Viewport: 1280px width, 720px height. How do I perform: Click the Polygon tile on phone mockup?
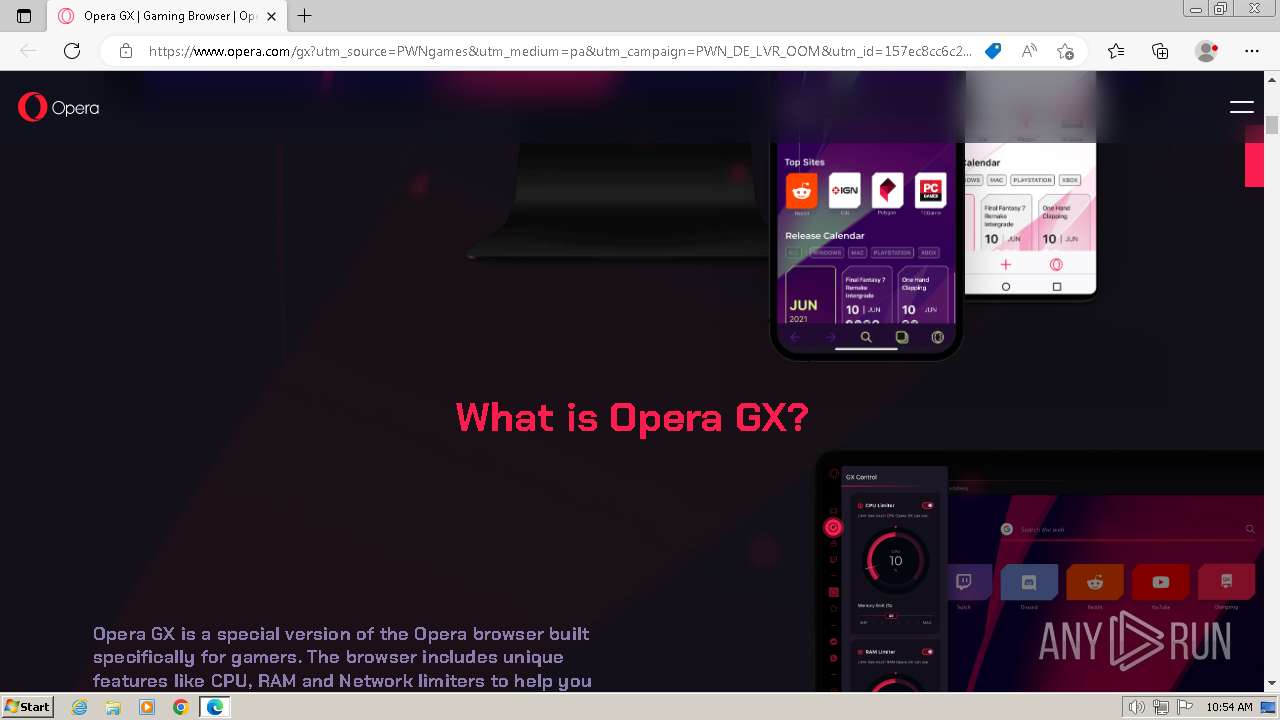pos(887,190)
